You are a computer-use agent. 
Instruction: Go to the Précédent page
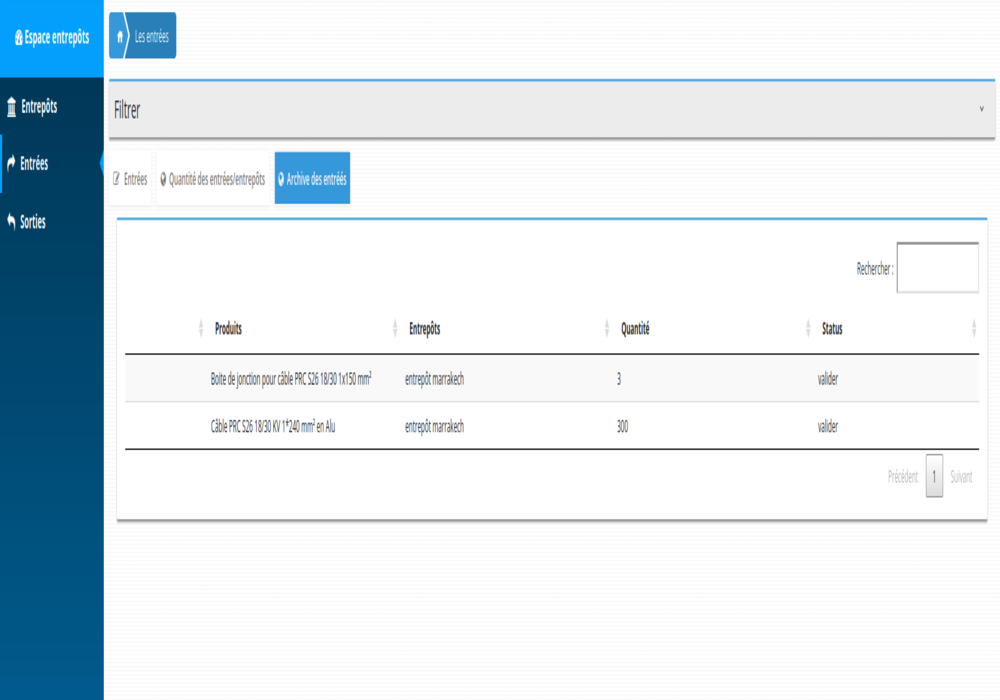902,477
